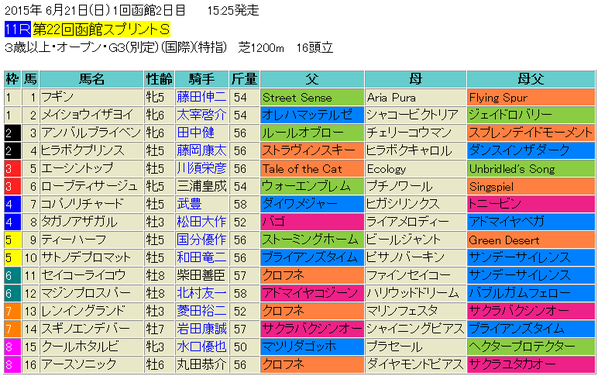Open jockey link 北村友一
Image resolution: width=598 pixels, height=376 pixels.
(201, 293)
